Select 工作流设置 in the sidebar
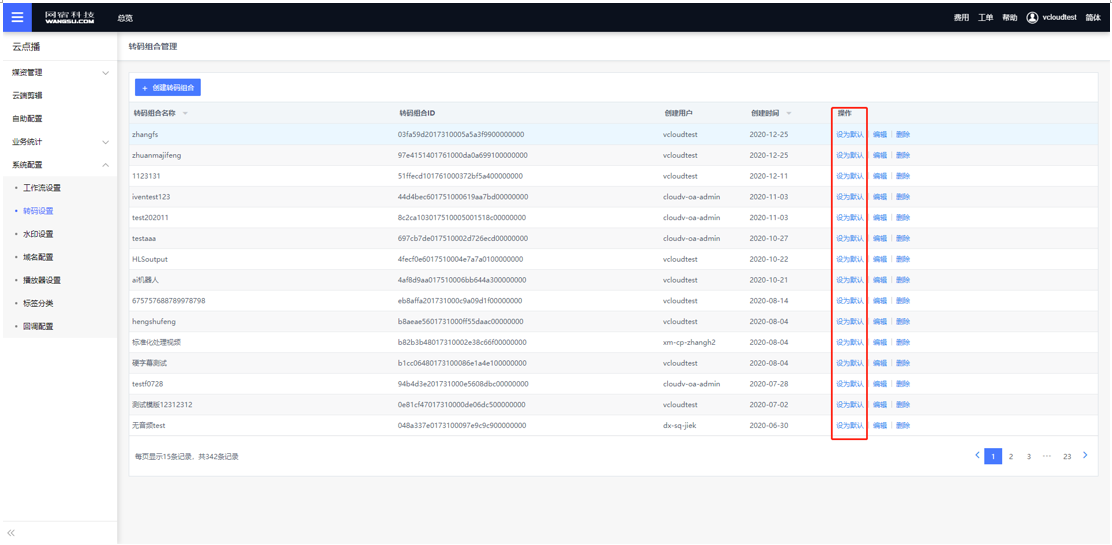 point(42,188)
